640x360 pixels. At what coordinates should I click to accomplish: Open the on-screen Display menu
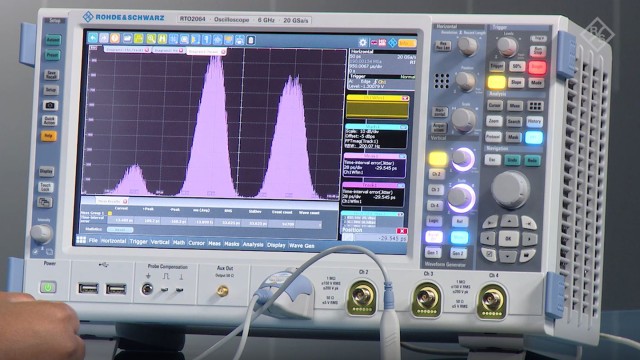point(276,245)
